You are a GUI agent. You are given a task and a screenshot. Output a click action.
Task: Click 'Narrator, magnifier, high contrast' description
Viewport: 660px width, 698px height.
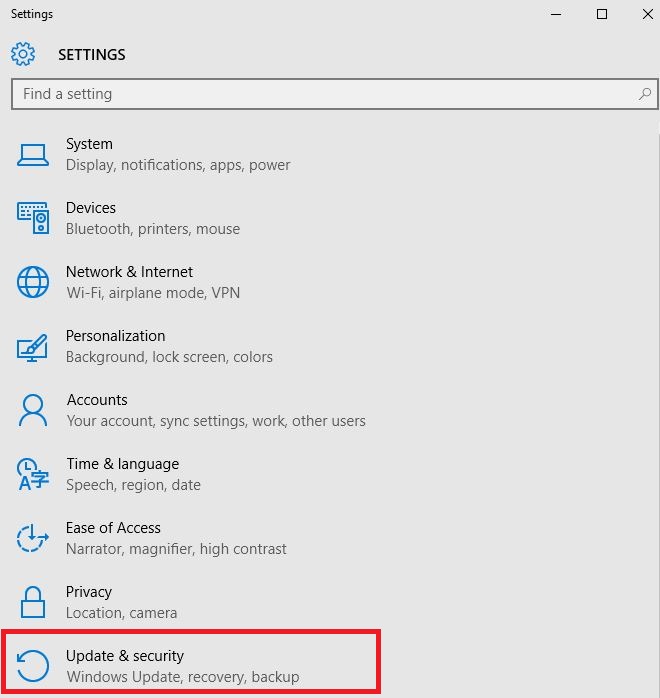pyautogui.click(x=176, y=549)
